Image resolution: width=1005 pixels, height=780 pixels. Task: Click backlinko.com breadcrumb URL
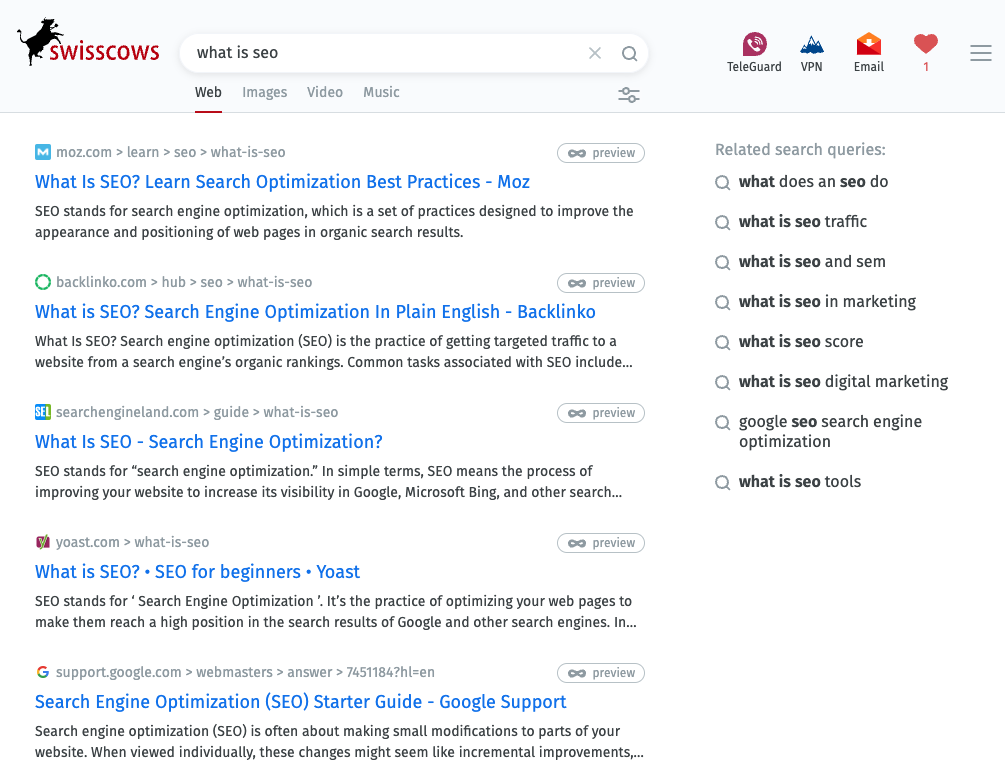click(184, 282)
